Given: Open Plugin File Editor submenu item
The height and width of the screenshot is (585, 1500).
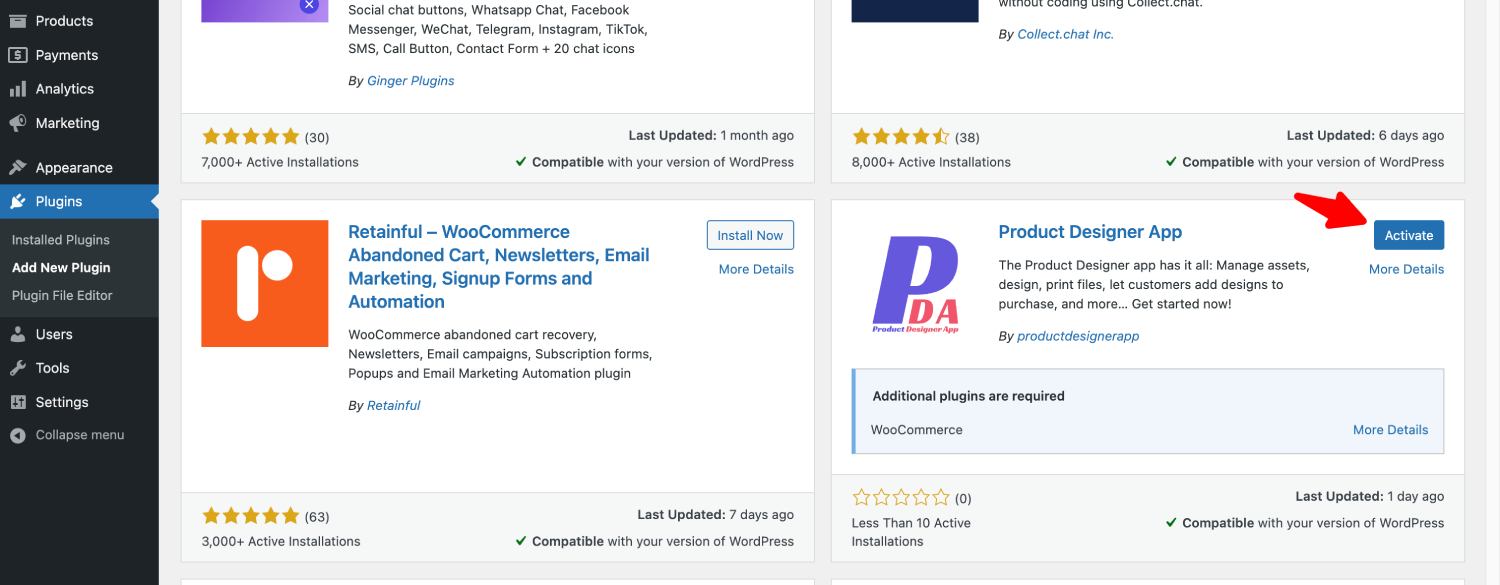Looking at the screenshot, I should pos(62,296).
